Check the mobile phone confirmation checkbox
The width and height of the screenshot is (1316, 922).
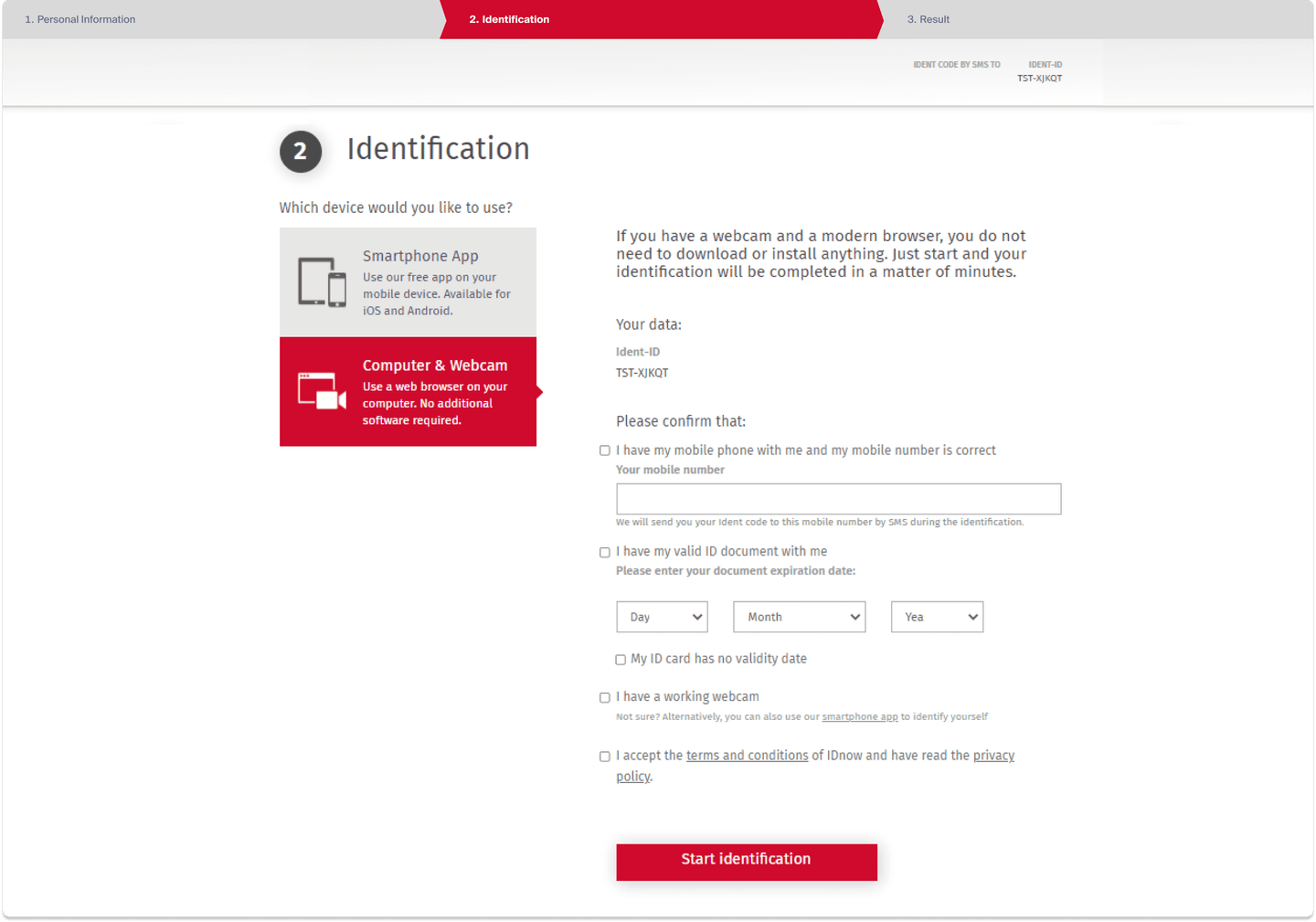pos(605,450)
